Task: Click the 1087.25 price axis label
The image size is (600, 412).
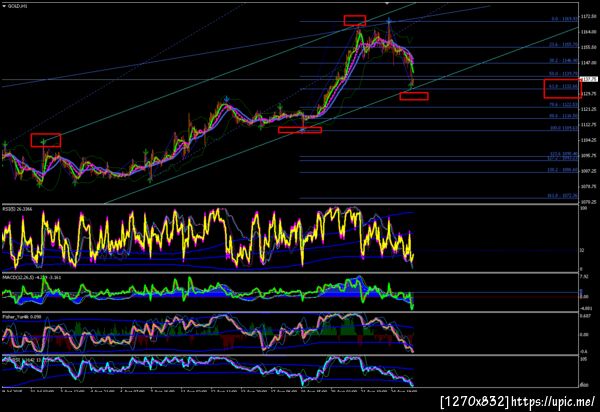Action: [589, 171]
